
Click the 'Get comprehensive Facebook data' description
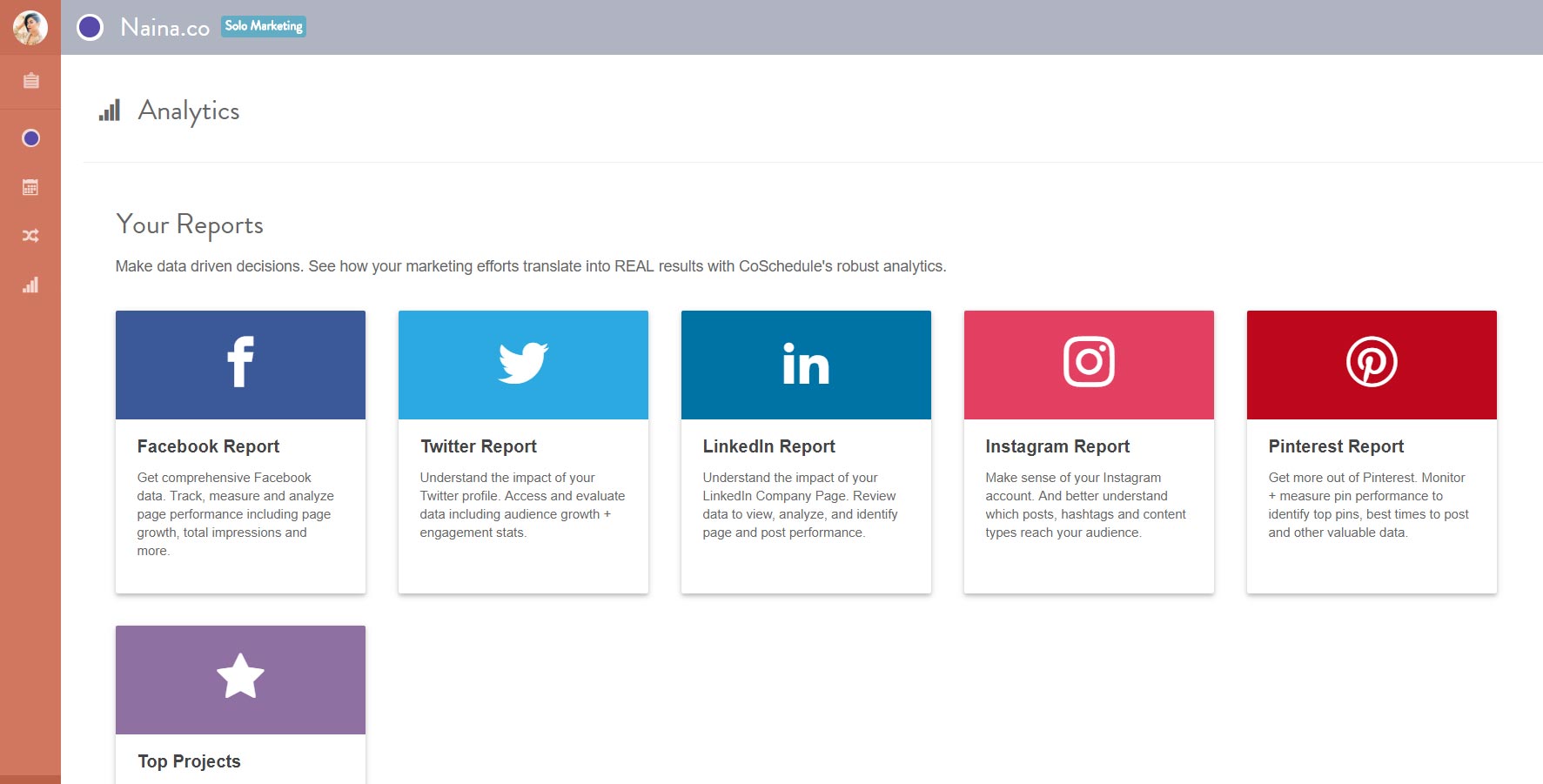235,514
